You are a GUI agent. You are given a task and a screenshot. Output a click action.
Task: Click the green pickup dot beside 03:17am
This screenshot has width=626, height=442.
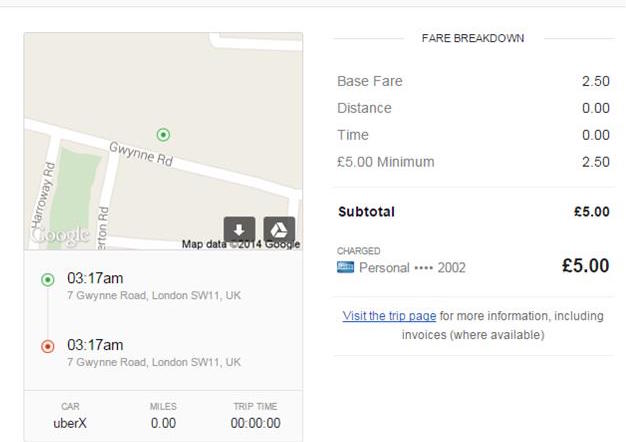48,279
